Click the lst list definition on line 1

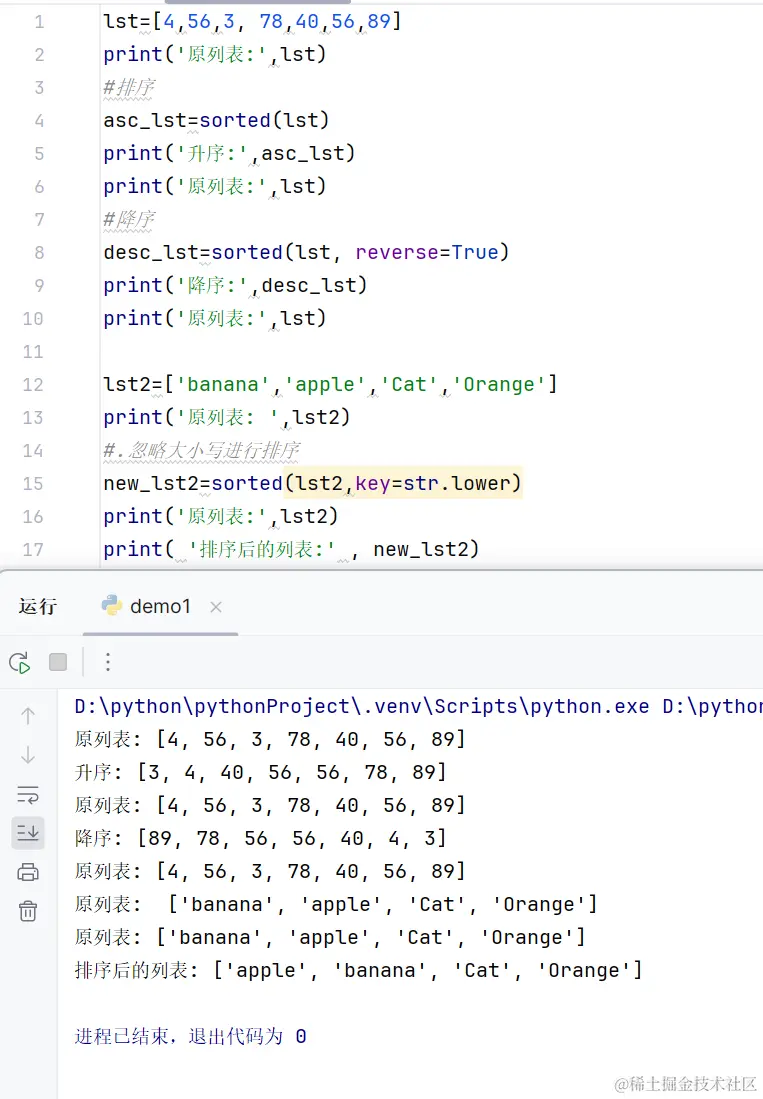[252, 21]
